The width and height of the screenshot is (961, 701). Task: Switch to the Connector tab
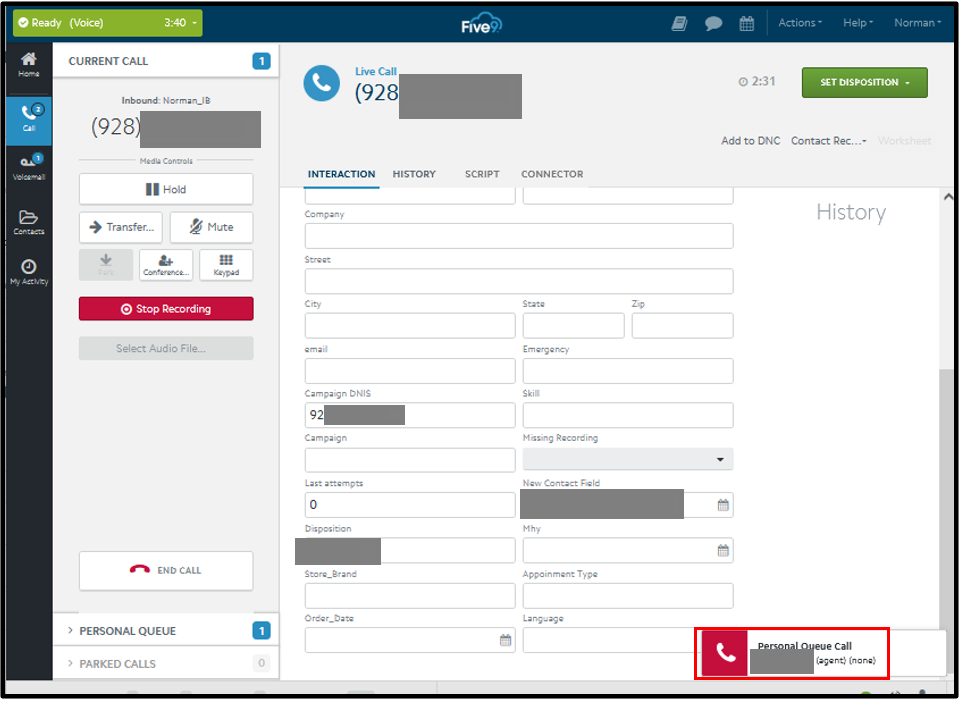pyautogui.click(x=552, y=175)
